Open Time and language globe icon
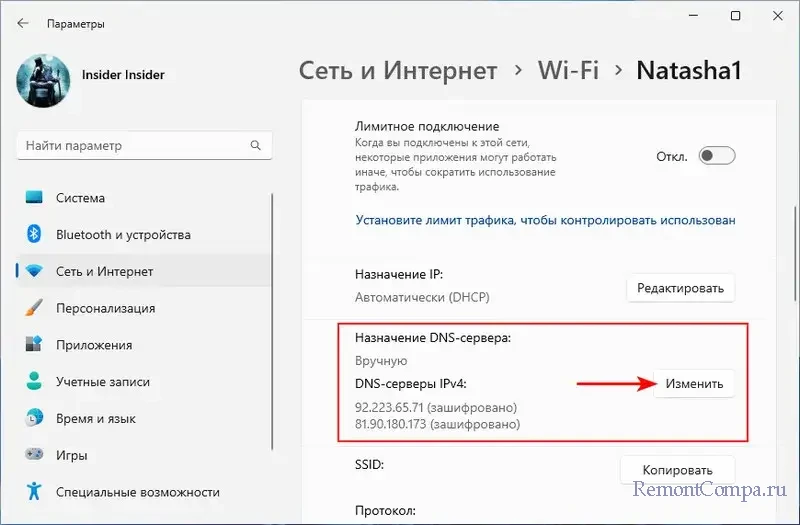The image size is (800, 525). [x=35, y=419]
